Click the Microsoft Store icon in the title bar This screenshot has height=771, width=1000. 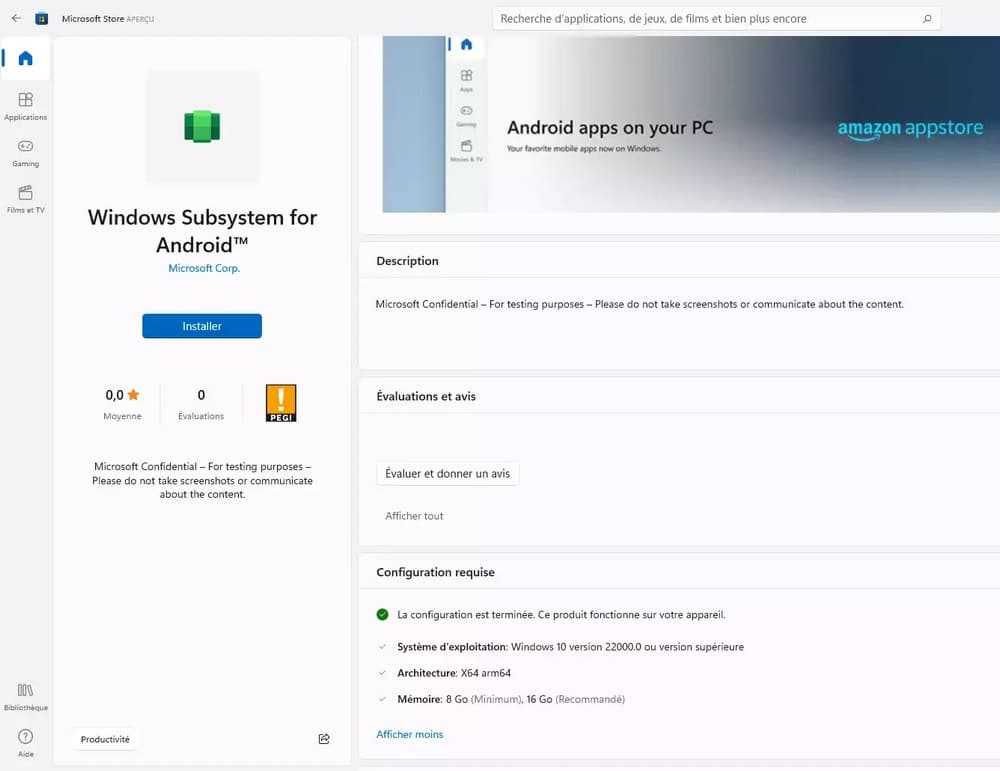(x=40, y=17)
